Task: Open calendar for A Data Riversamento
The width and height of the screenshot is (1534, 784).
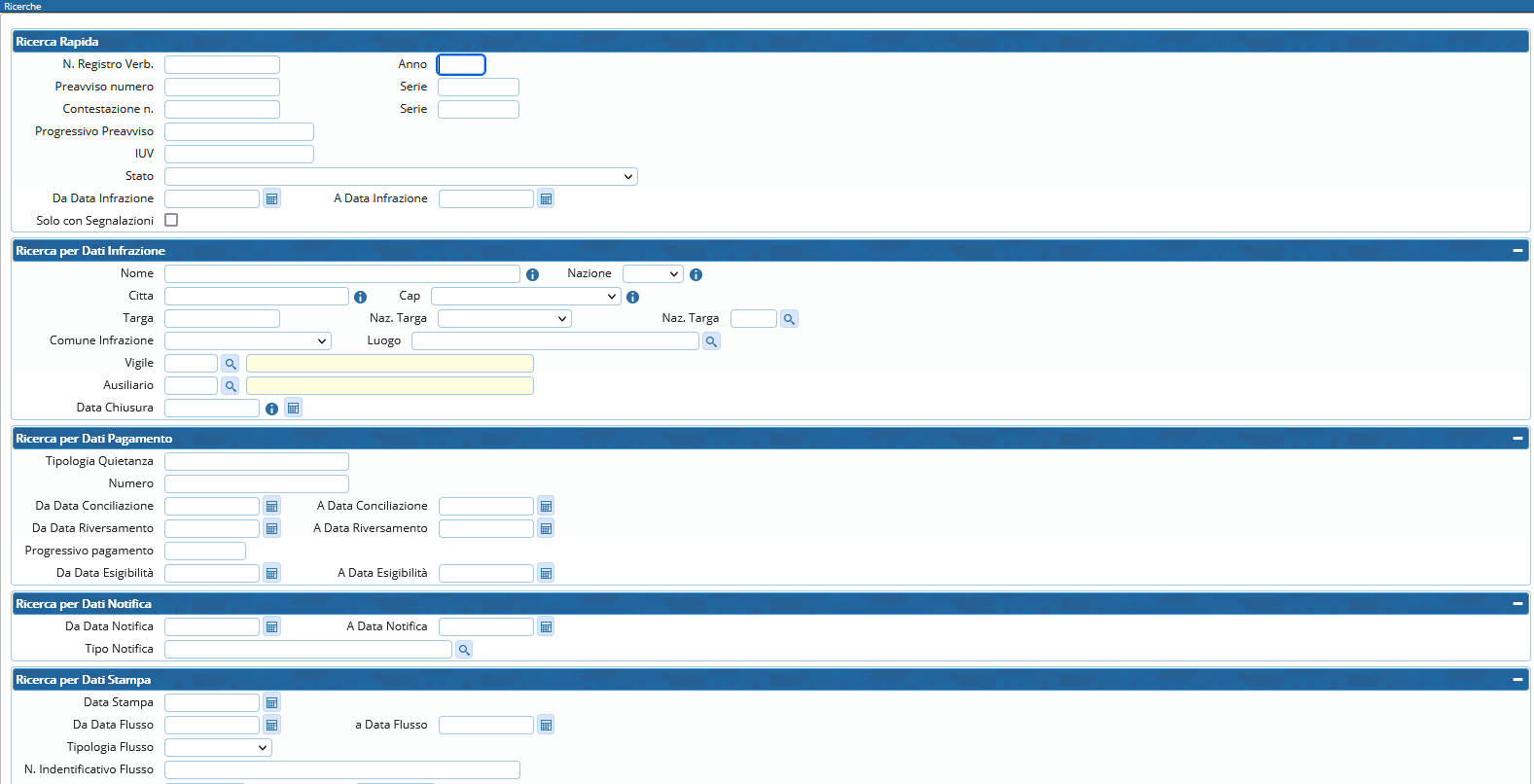Action: pos(546,529)
